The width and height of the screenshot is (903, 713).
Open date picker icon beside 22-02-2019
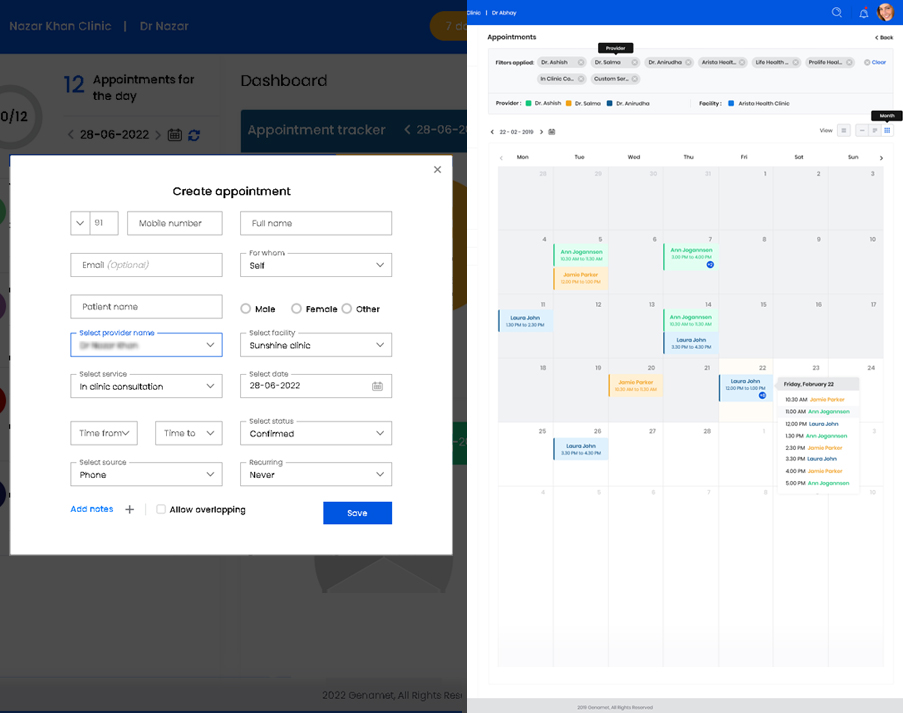[x=552, y=132]
